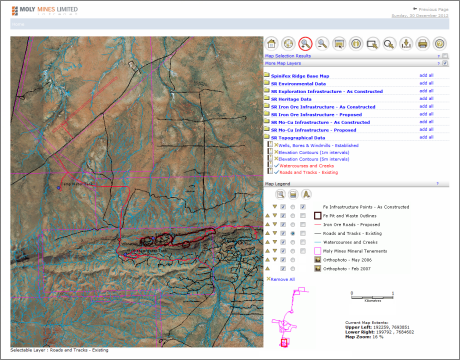Toggle visibility checkbox for Fe Infrastructure Points

click(x=283, y=207)
